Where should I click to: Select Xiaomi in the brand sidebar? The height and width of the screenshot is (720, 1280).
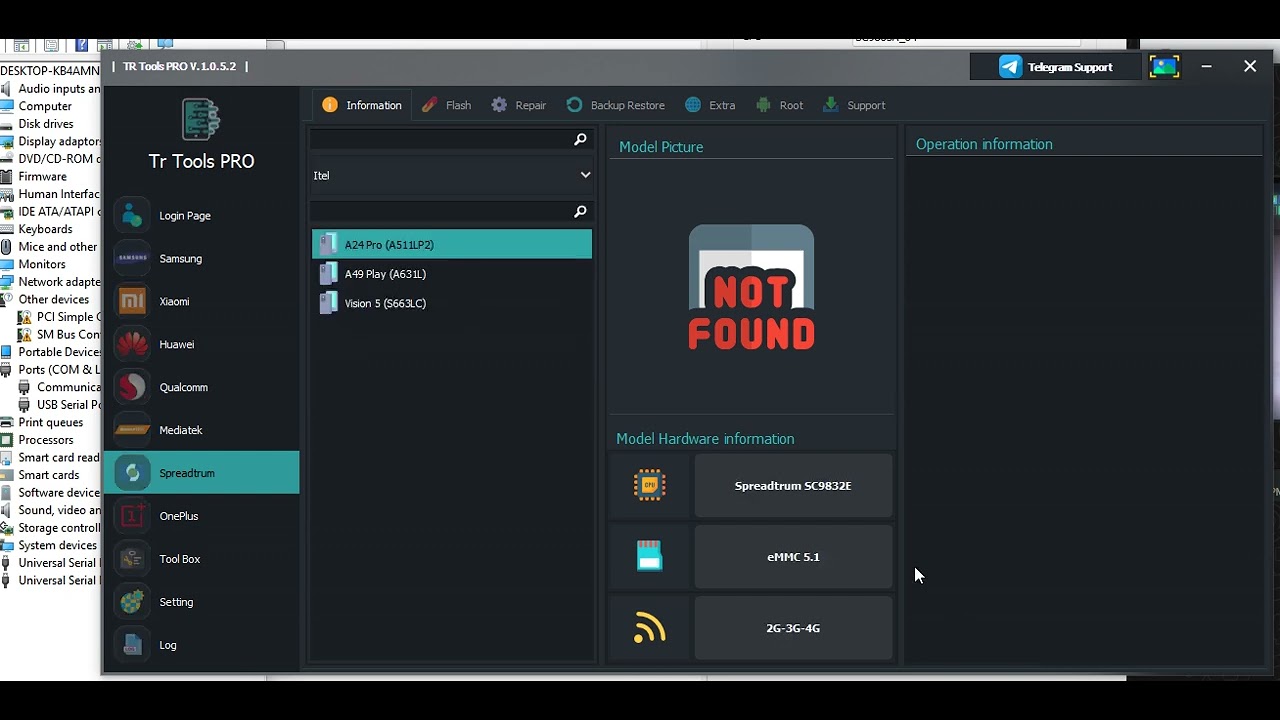click(x=201, y=301)
